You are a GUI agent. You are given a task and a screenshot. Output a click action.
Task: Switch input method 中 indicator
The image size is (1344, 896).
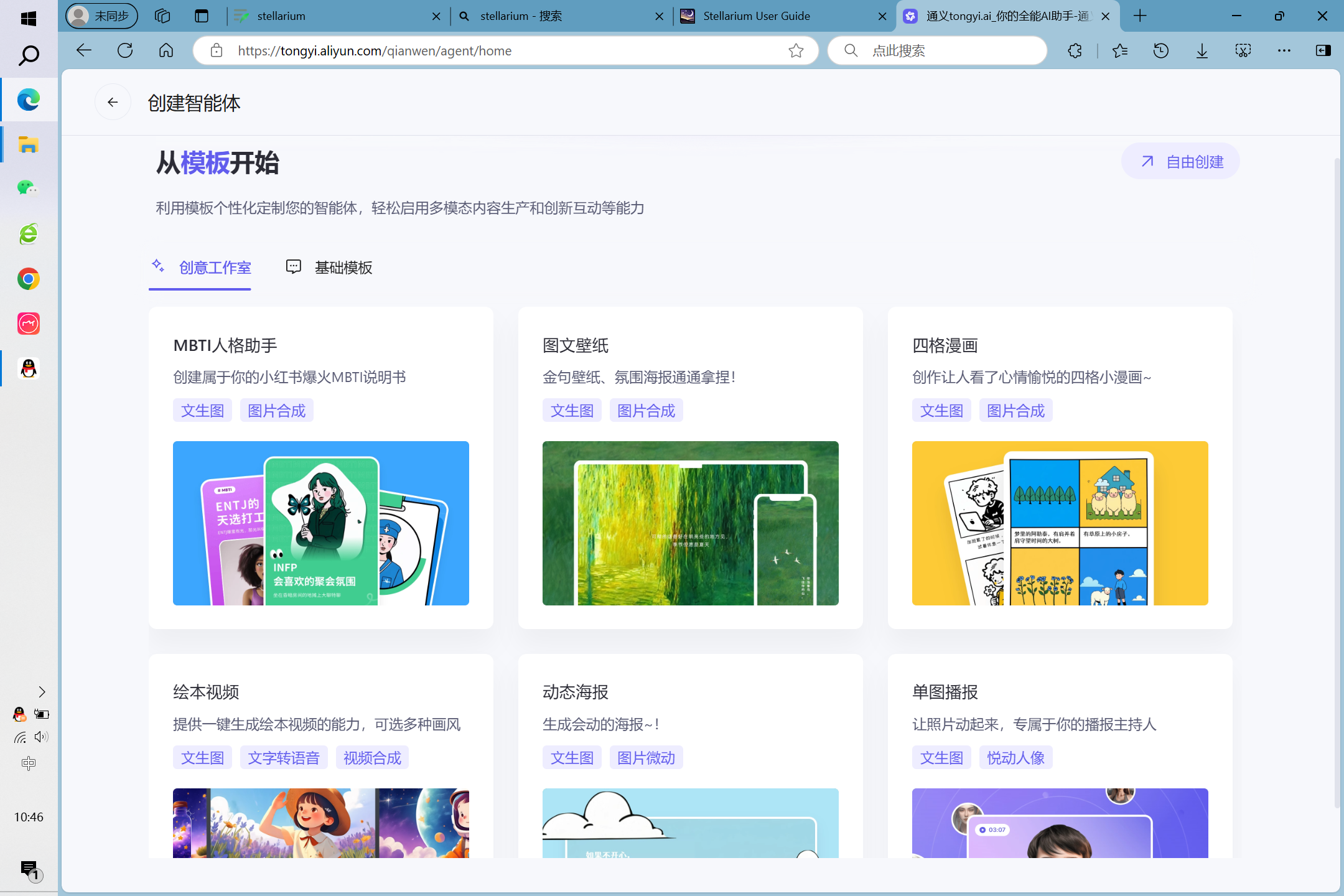(29, 763)
